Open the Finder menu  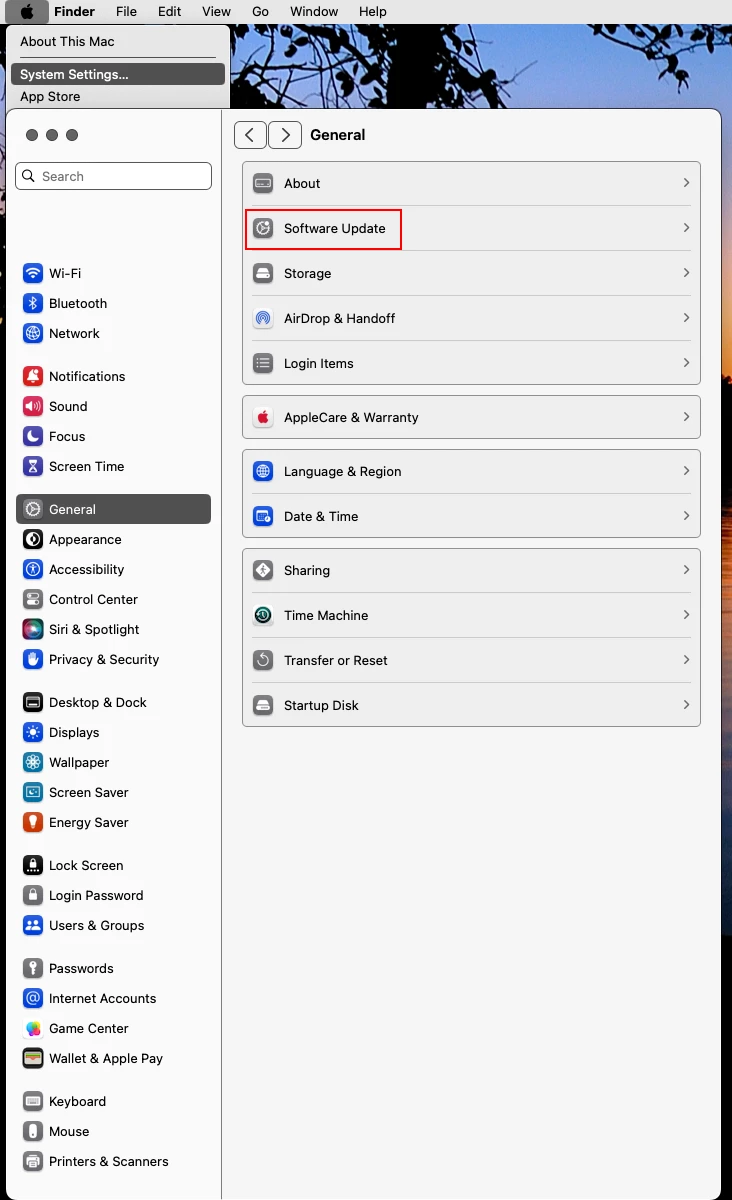74,12
